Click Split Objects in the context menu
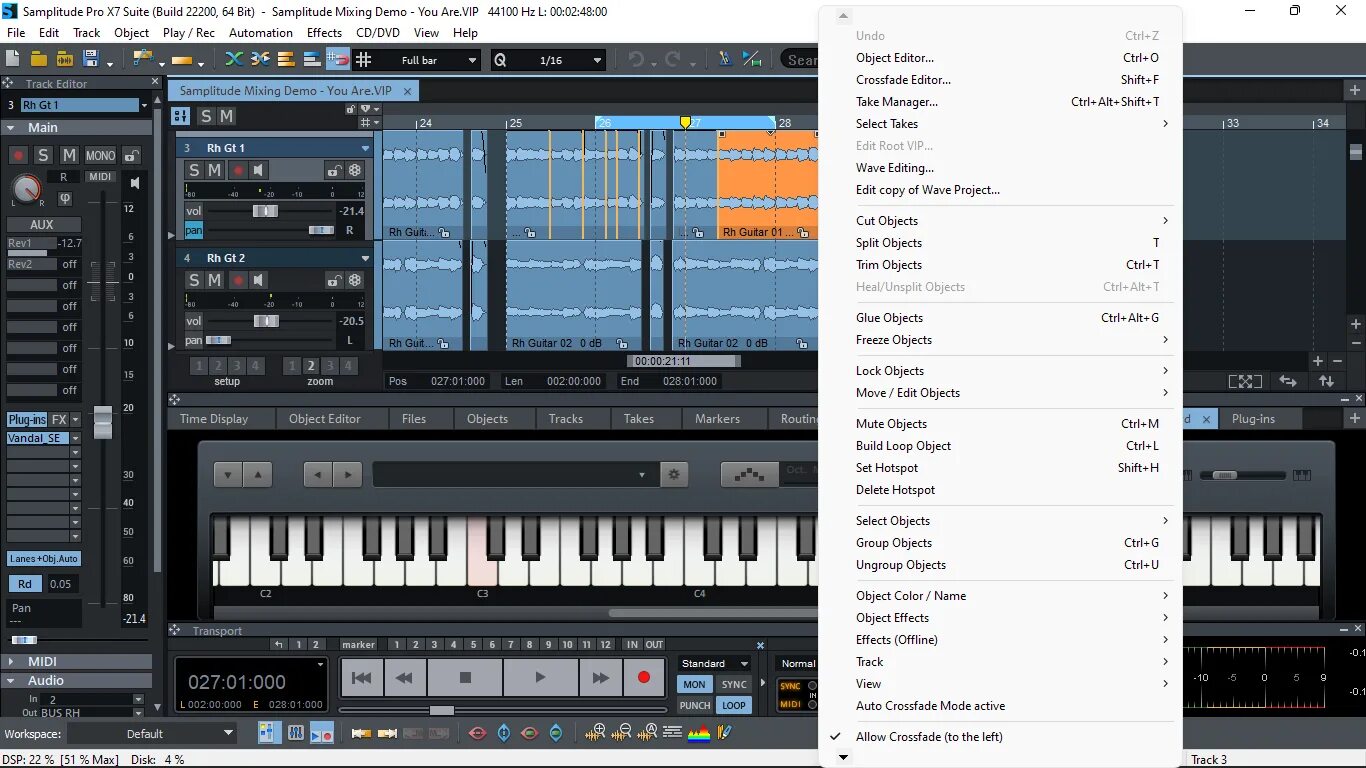 (x=889, y=242)
